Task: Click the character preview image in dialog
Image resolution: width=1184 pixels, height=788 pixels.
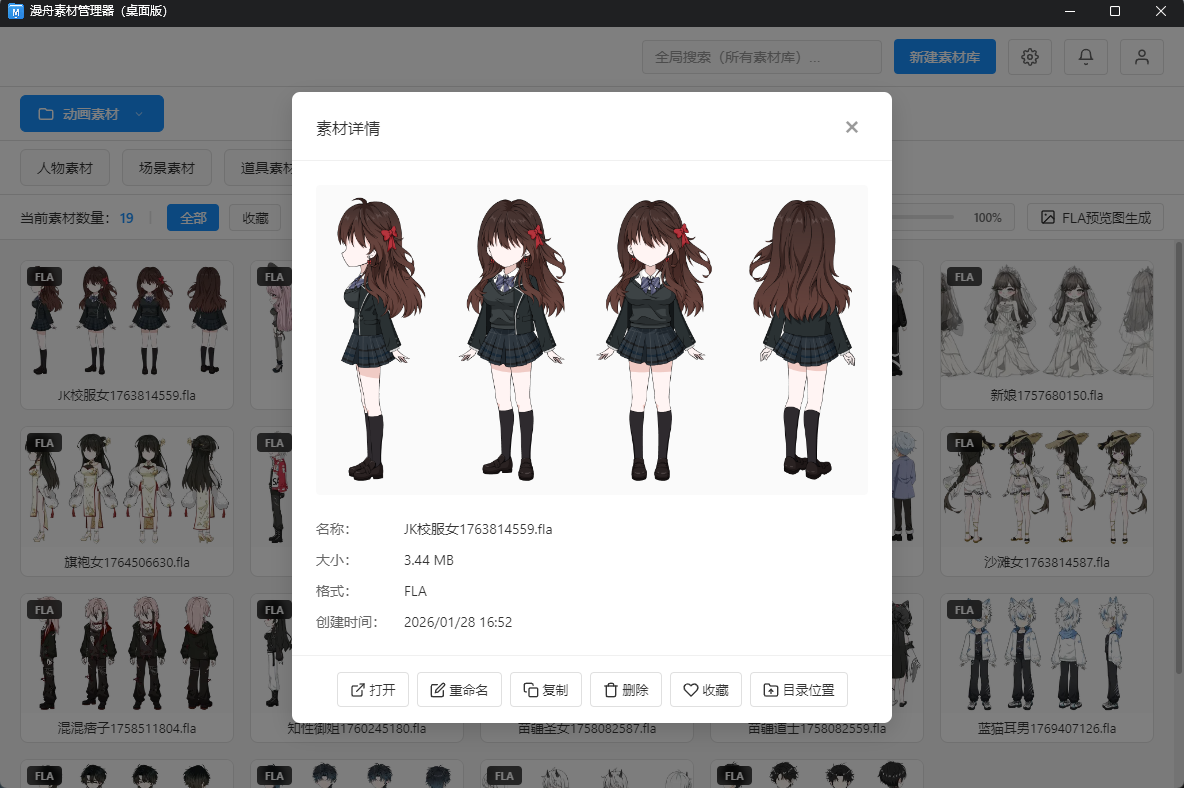Action: pyautogui.click(x=591, y=340)
